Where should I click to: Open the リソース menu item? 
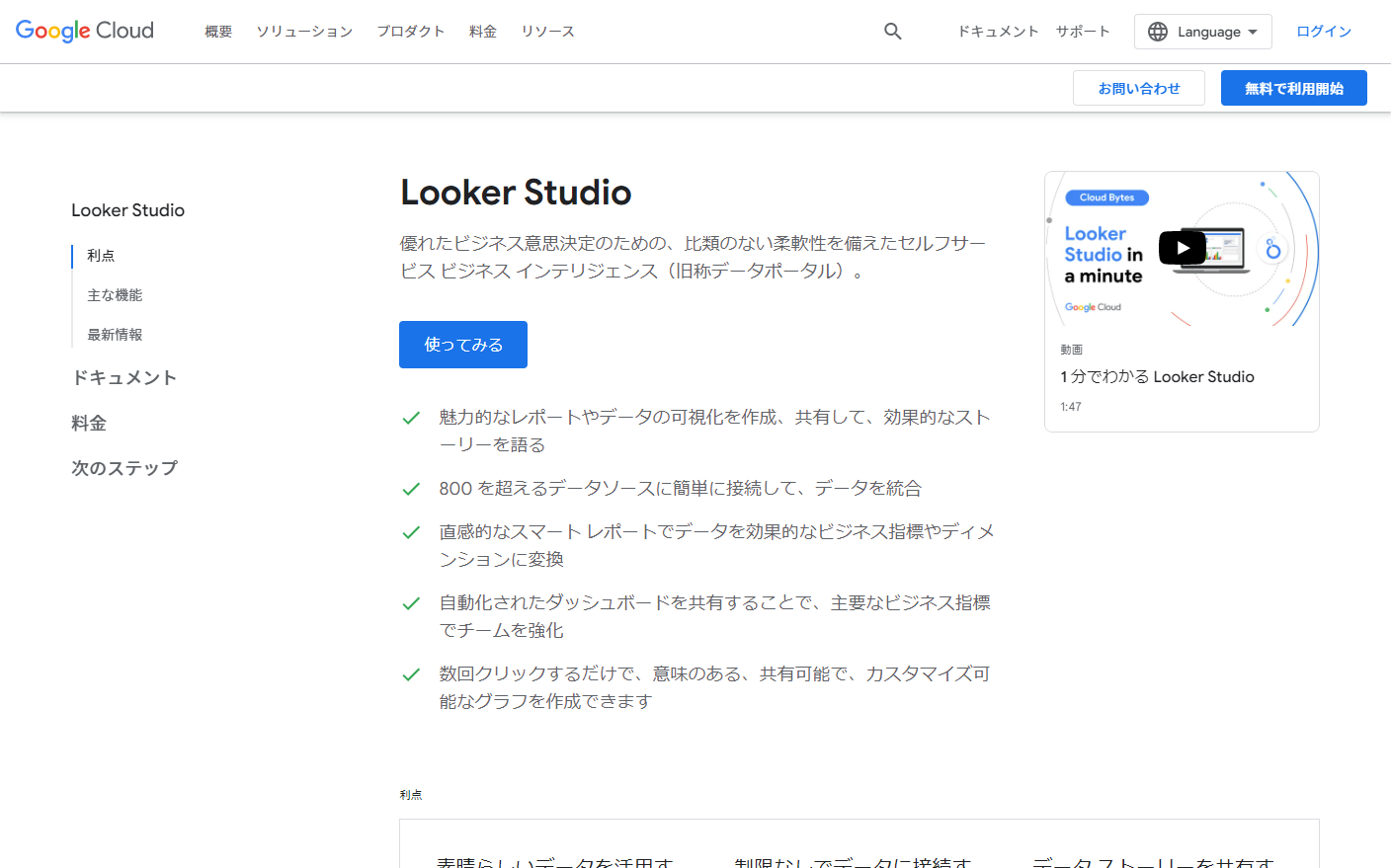547,31
